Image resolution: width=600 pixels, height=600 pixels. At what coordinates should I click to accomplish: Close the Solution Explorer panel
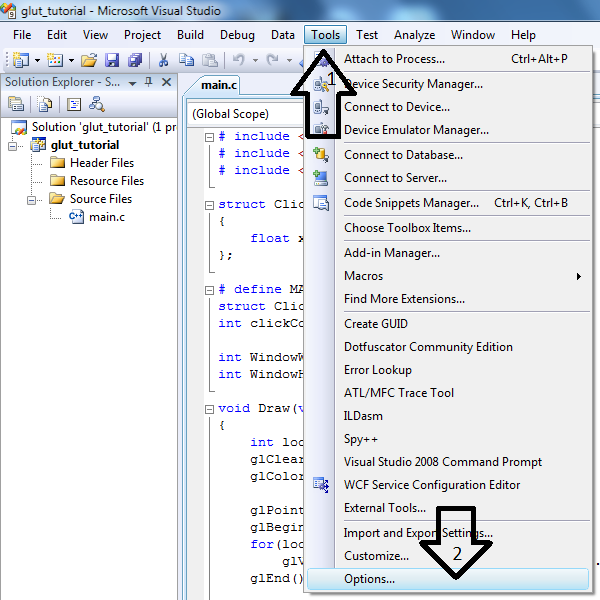click(x=166, y=82)
